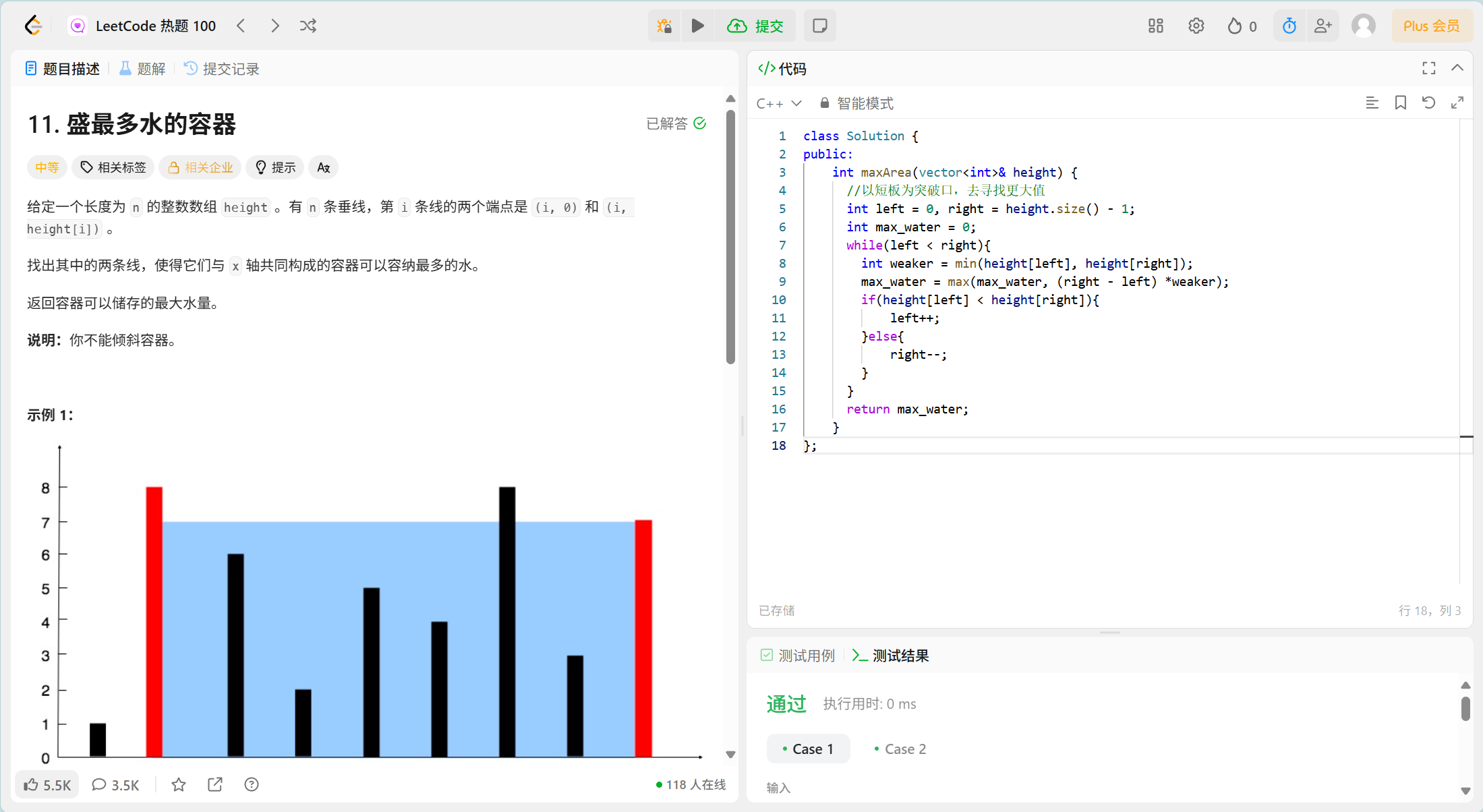Open settings gear icon
The image size is (1483, 812).
pos(1196,26)
